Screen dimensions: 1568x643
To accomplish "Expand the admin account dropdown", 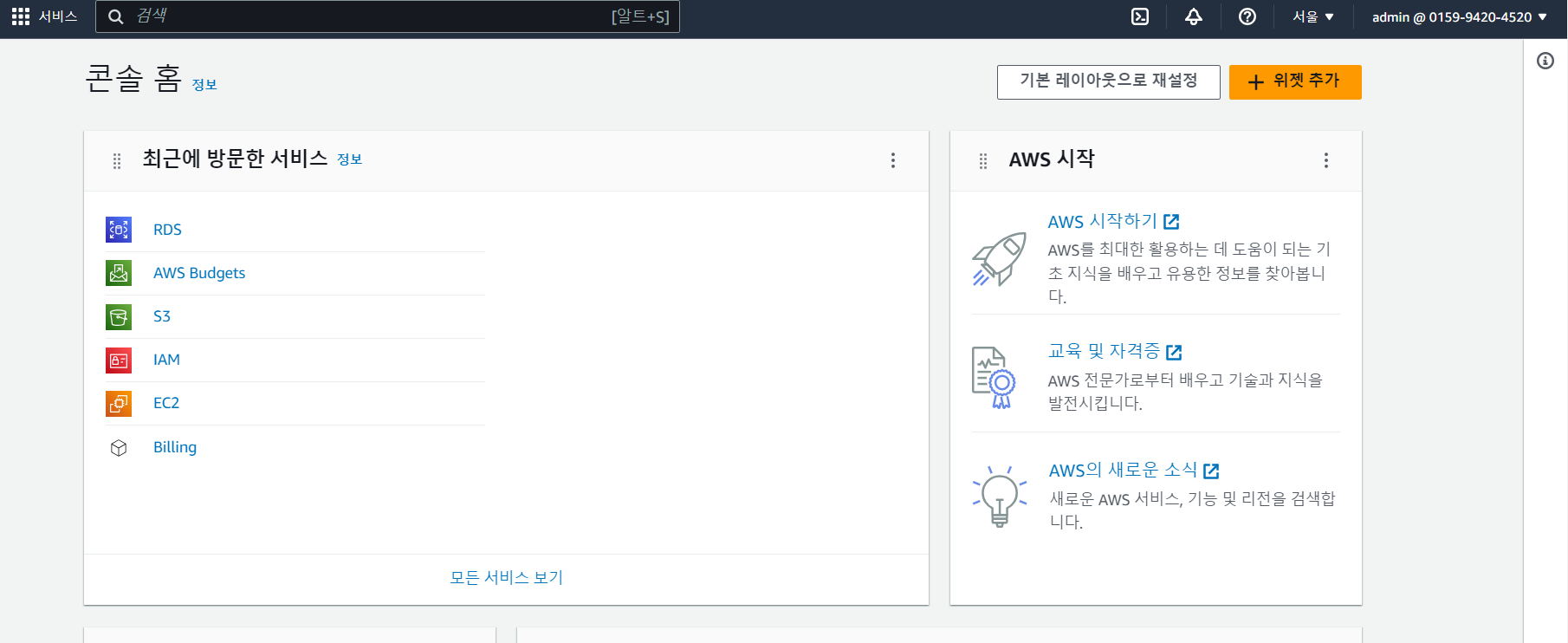I will click(x=1460, y=16).
